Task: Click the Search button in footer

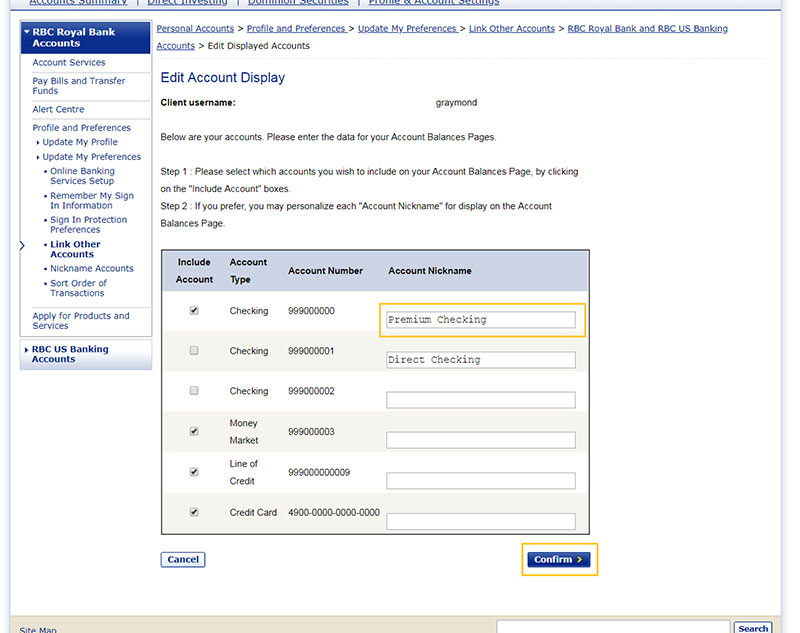Action: pos(753,628)
